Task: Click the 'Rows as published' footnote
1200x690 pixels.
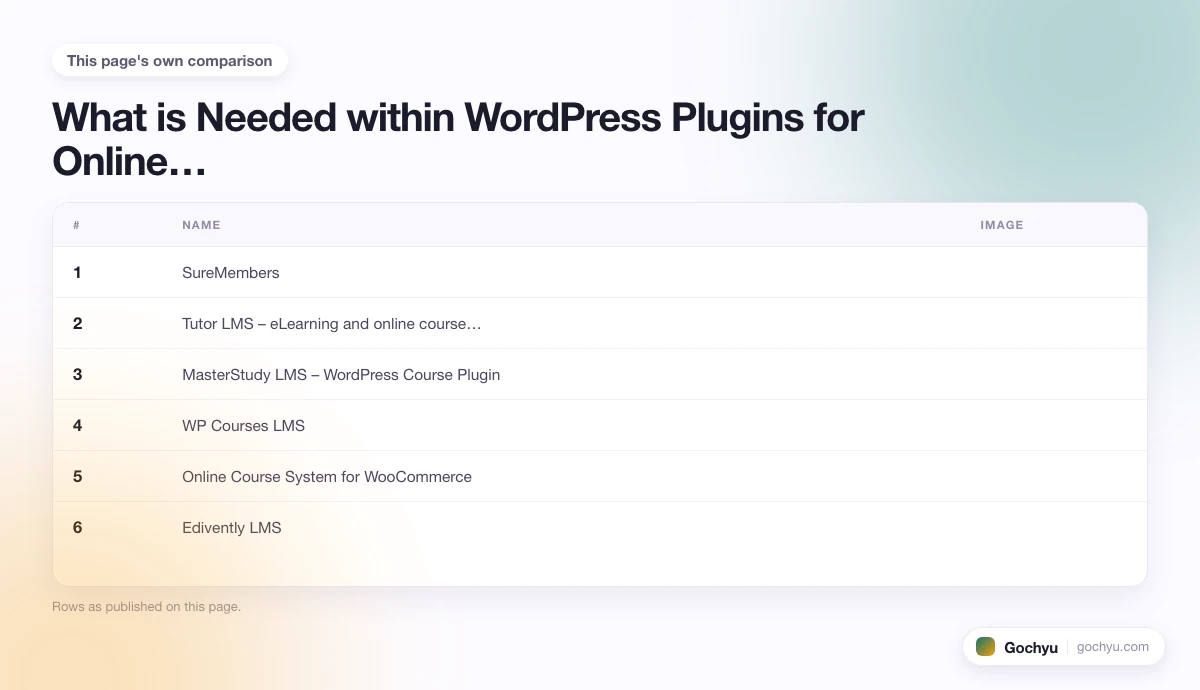Action: [146, 606]
